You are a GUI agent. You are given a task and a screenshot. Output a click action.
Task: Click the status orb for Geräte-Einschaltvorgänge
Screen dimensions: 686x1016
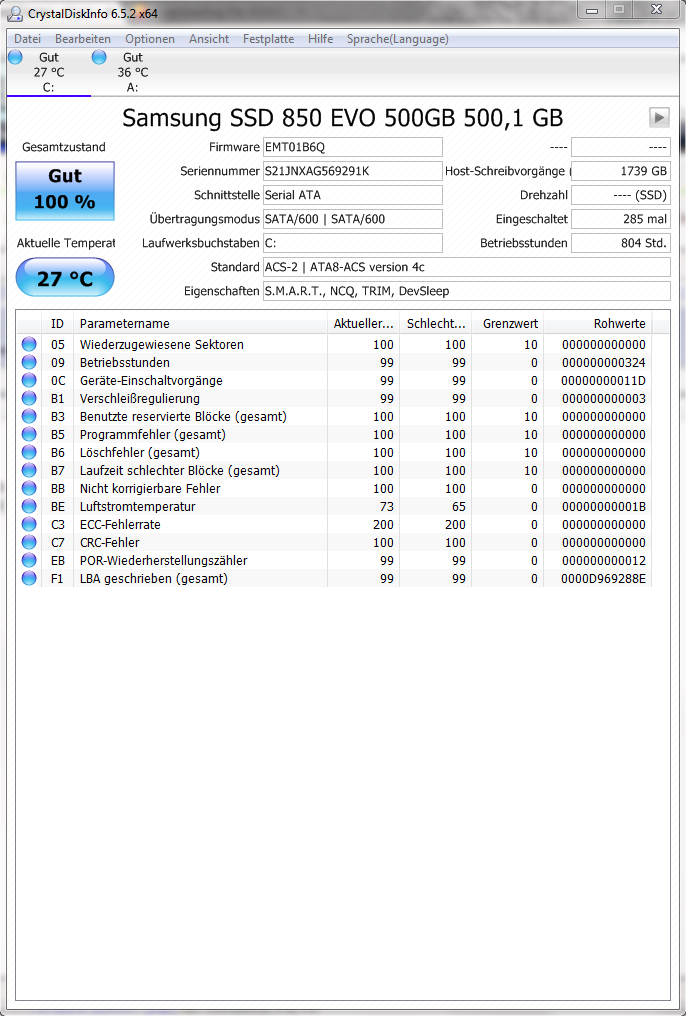[29, 380]
